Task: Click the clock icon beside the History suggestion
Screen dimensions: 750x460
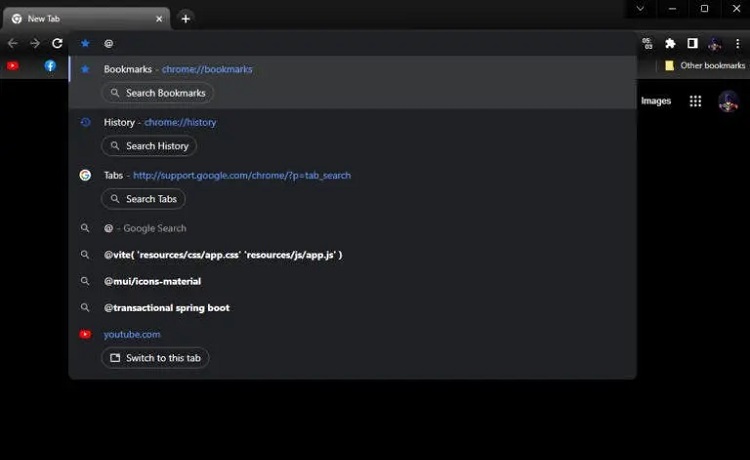Action: point(85,122)
